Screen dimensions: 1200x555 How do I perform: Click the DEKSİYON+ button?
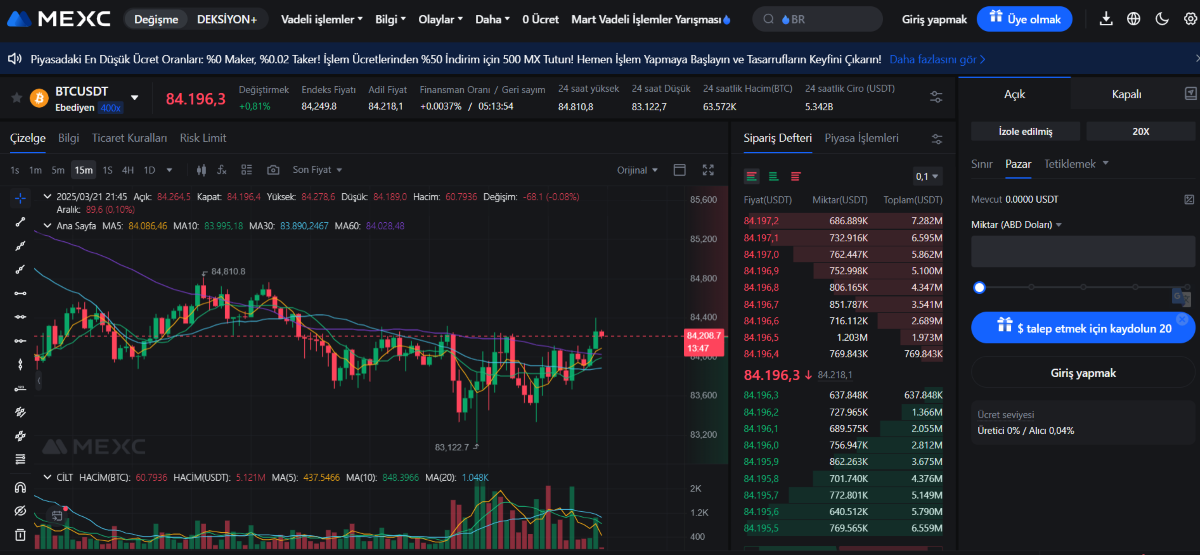coord(227,19)
